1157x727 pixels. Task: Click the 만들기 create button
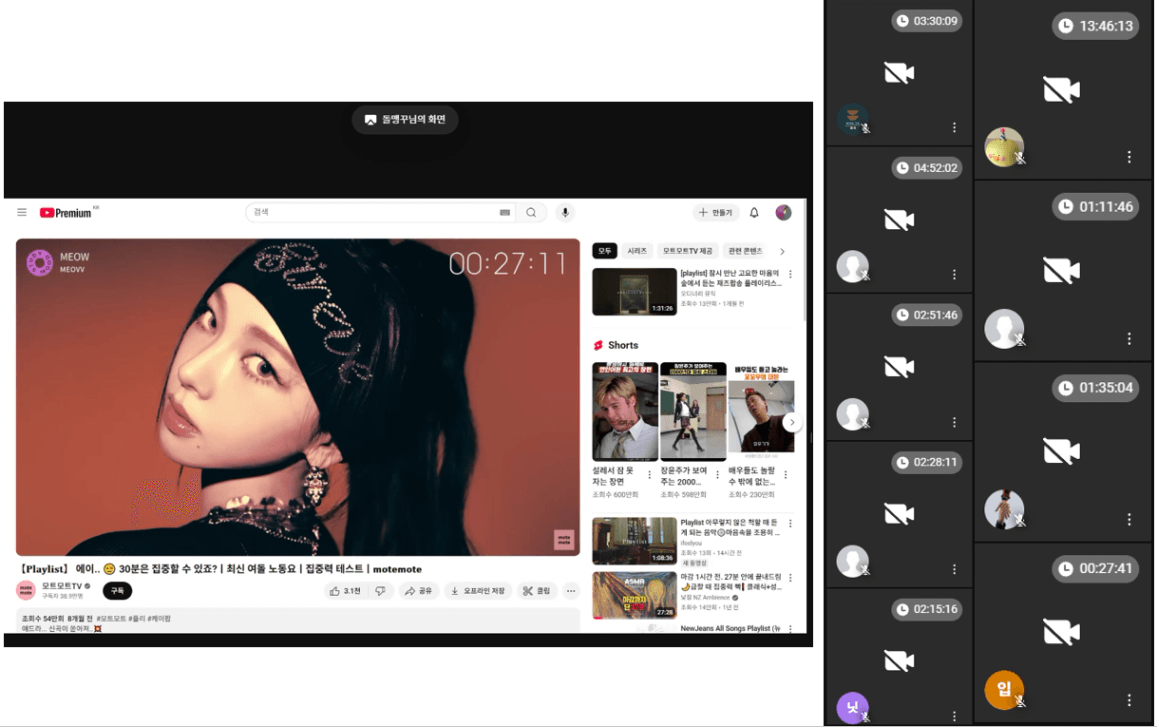point(715,213)
